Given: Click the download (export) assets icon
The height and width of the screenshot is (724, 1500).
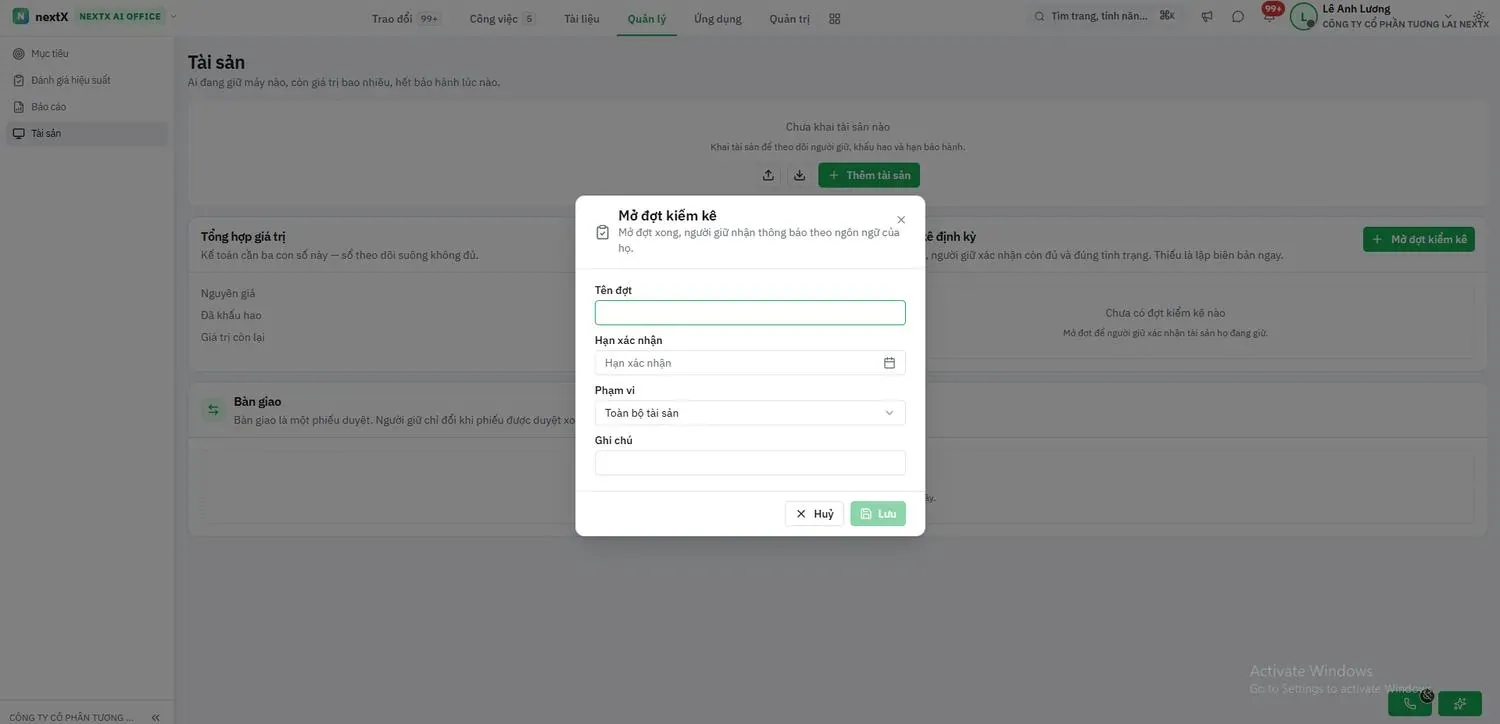Looking at the screenshot, I should pyautogui.click(x=799, y=175).
